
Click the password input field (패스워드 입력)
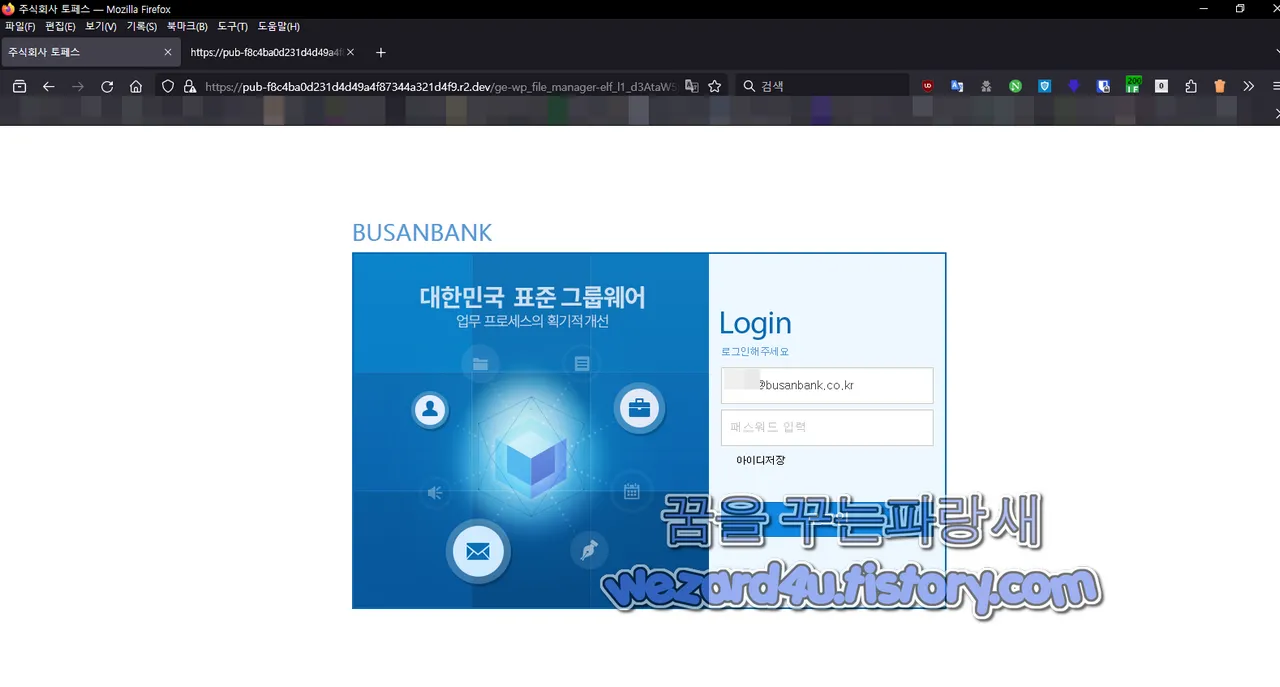coord(827,427)
